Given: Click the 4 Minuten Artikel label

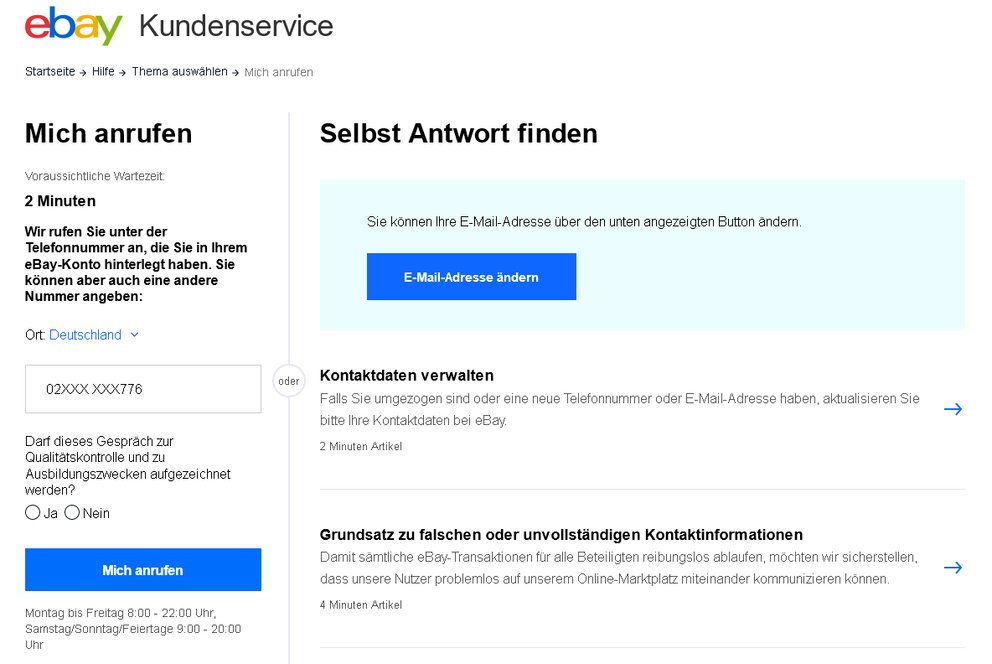Looking at the screenshot, I should coord(360,604).
